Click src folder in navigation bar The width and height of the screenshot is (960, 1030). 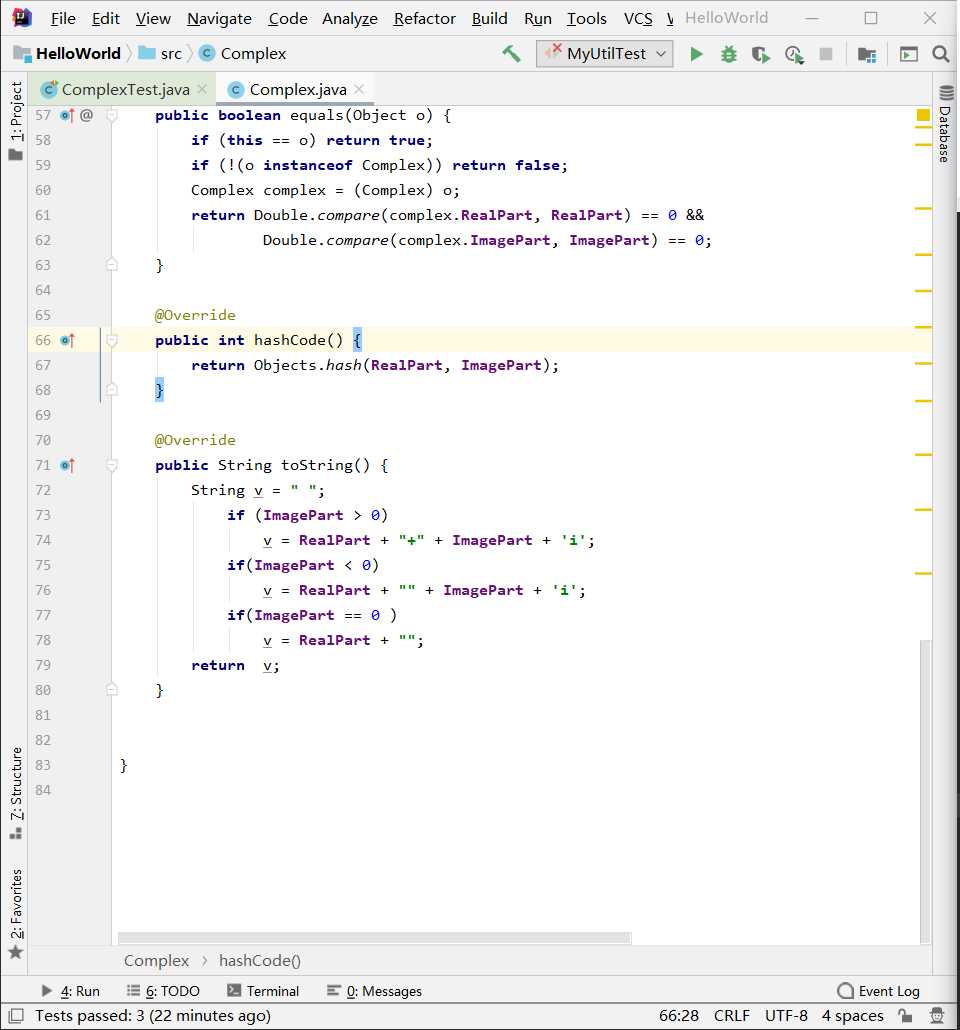click(161, 54)
